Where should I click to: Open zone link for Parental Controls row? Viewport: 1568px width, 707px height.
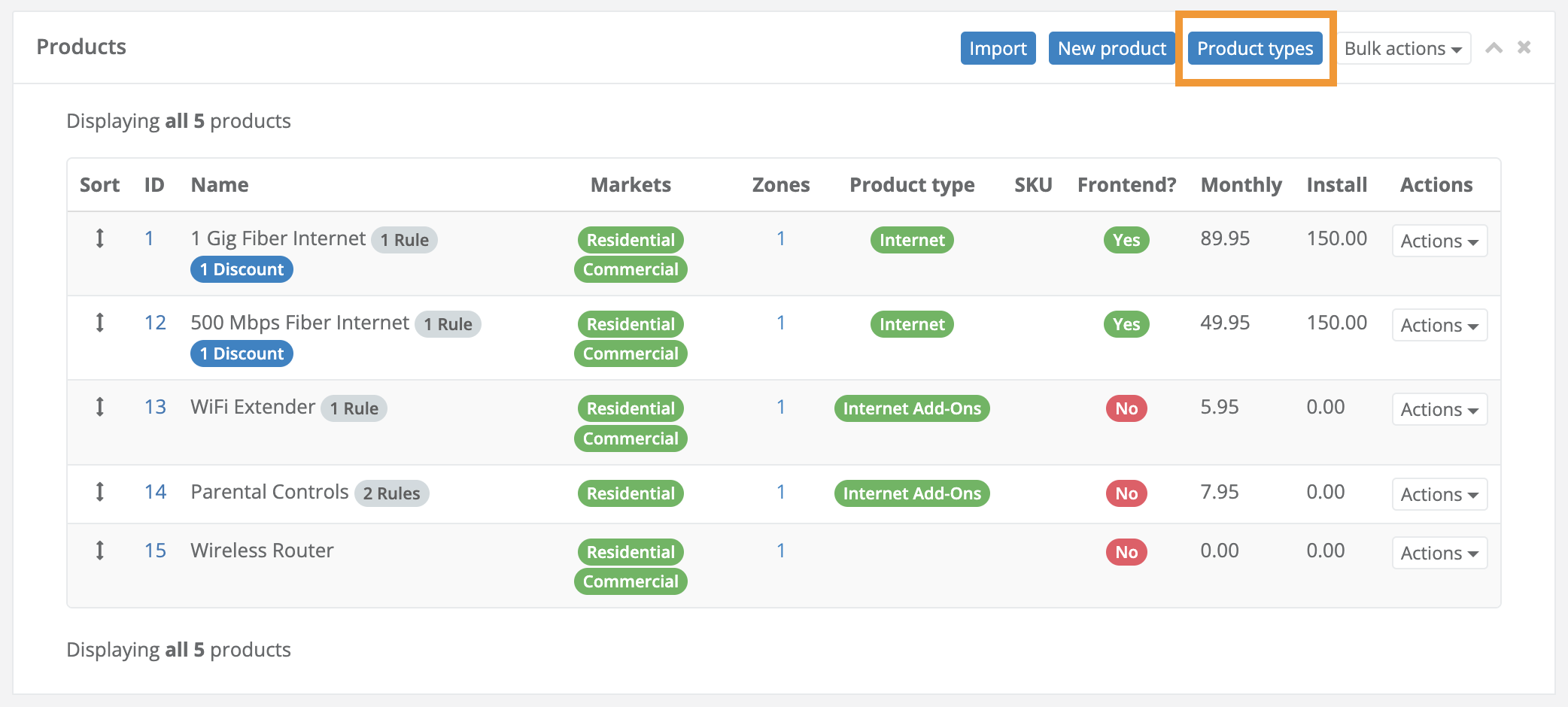point(780,493)
